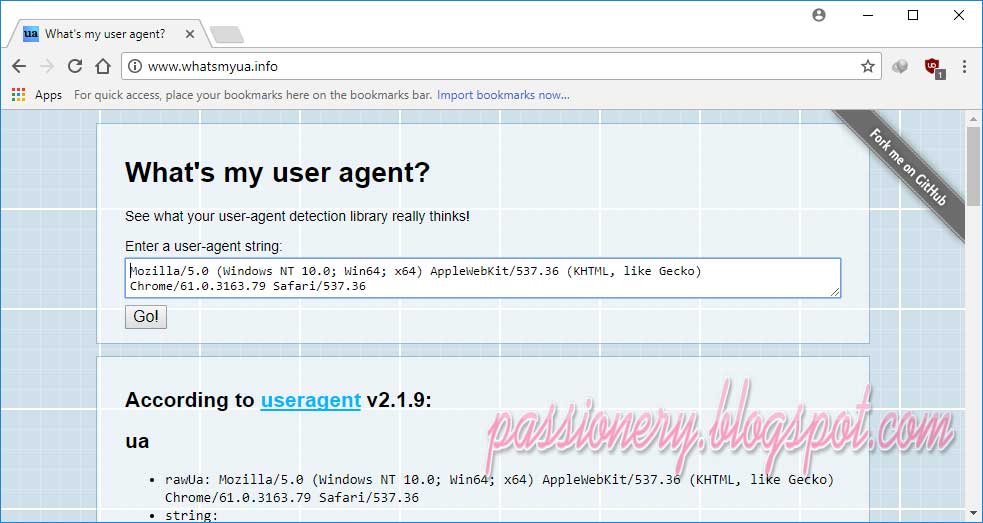This screenshot has width=983, height=523.
Task: Minimize the Chrome window
Action: [868, 15]
